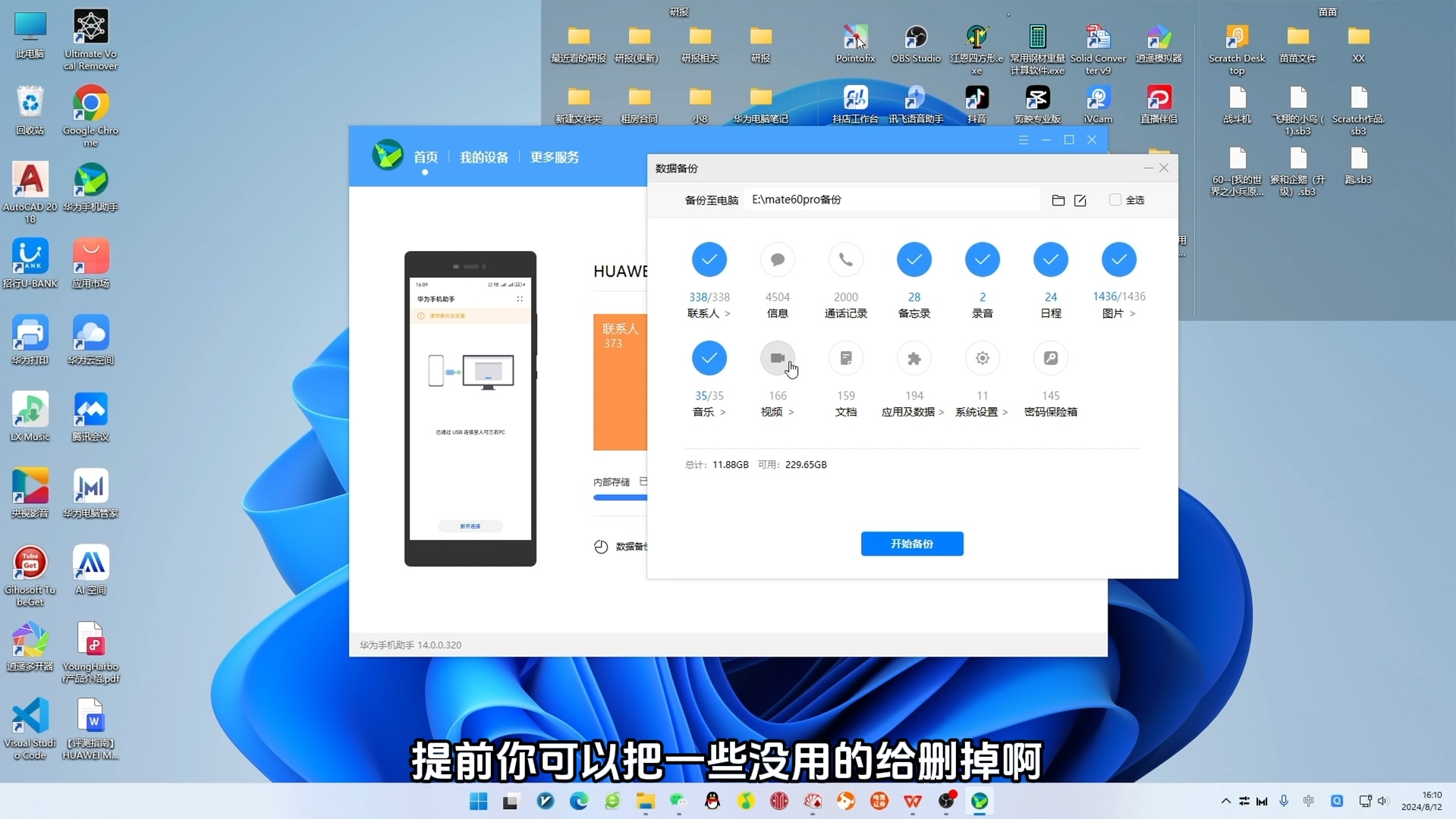Click the 数据备份 clock icon in main window
The width and height of the screenshot is (1456, 819).
pos(601,547)
